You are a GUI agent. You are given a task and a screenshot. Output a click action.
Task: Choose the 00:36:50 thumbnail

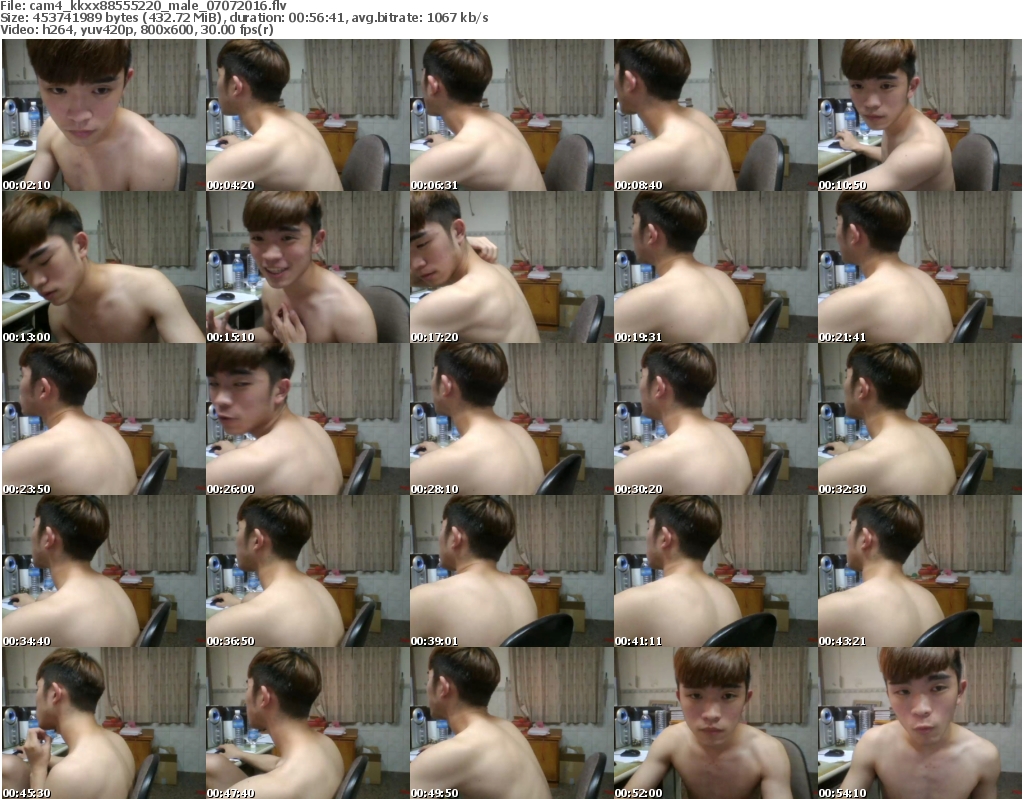point(307,572)
